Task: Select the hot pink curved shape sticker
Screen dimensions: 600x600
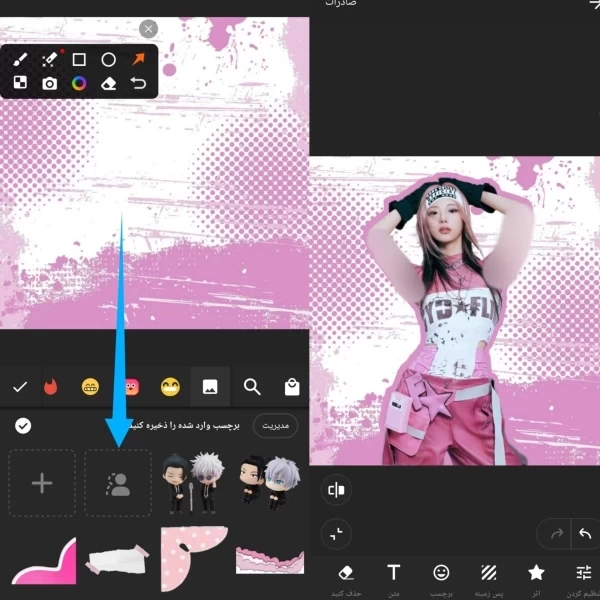Action: pyautogui.click(x=44, y=561)
